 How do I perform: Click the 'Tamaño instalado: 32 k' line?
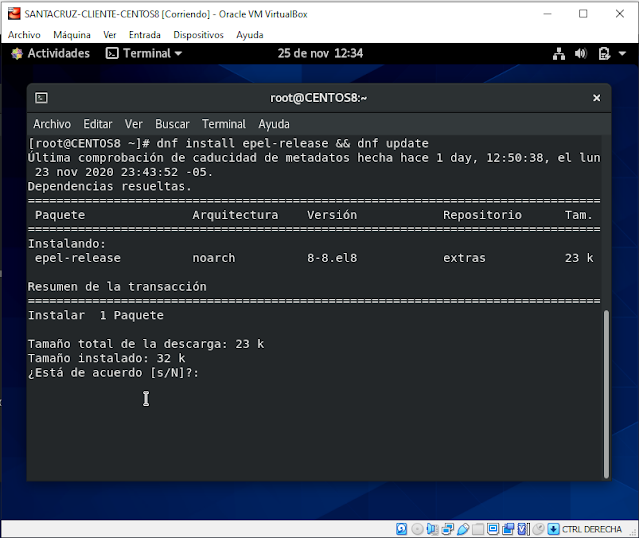pyautogui.click(x=106, y=358)
